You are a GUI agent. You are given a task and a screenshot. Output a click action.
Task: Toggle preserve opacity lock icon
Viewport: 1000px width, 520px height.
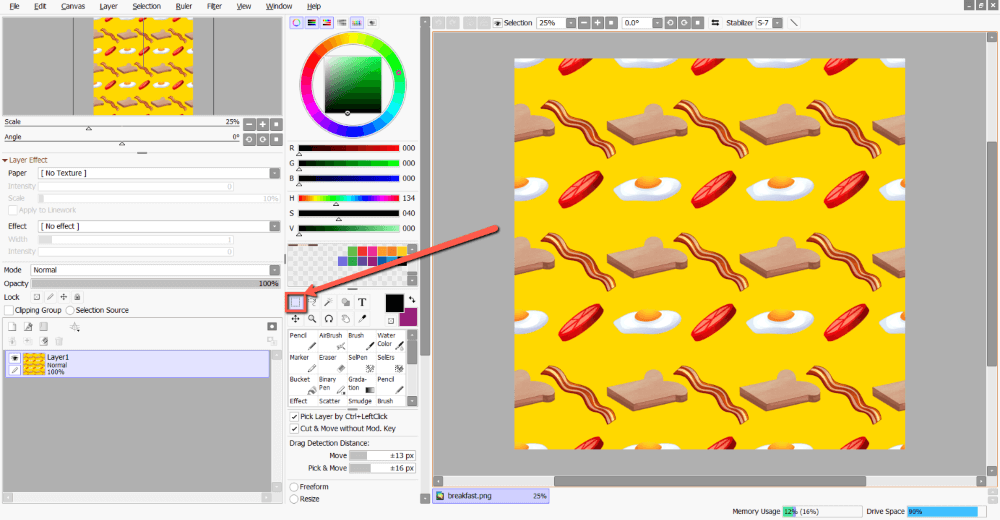click(36, 297)
